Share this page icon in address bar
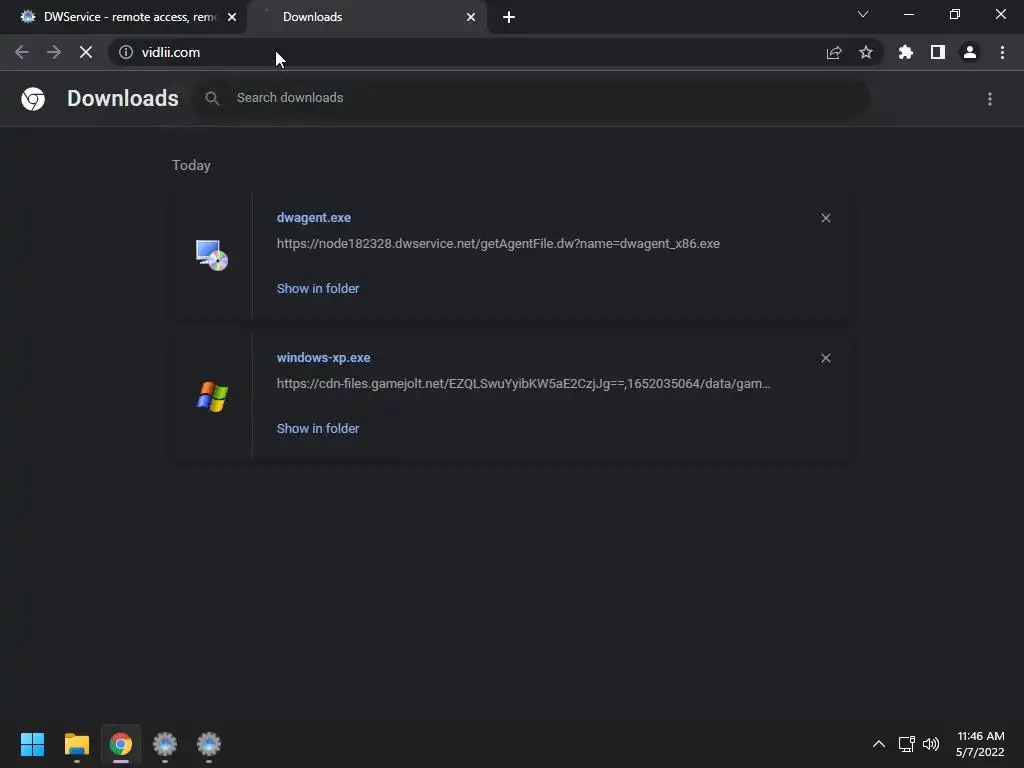 tap(834, 52)
